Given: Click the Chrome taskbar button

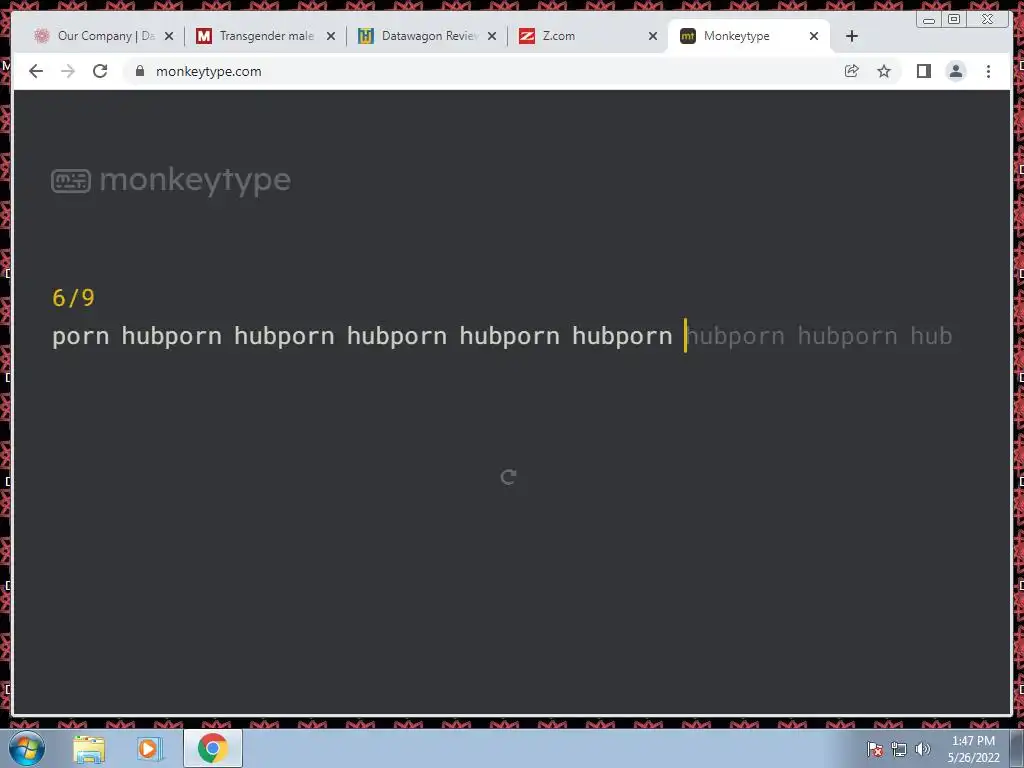Looking at the screenshot, I should [213, 748].
